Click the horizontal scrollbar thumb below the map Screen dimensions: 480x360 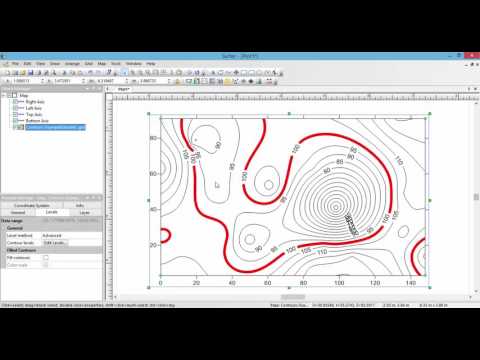(x=293, y=297)
